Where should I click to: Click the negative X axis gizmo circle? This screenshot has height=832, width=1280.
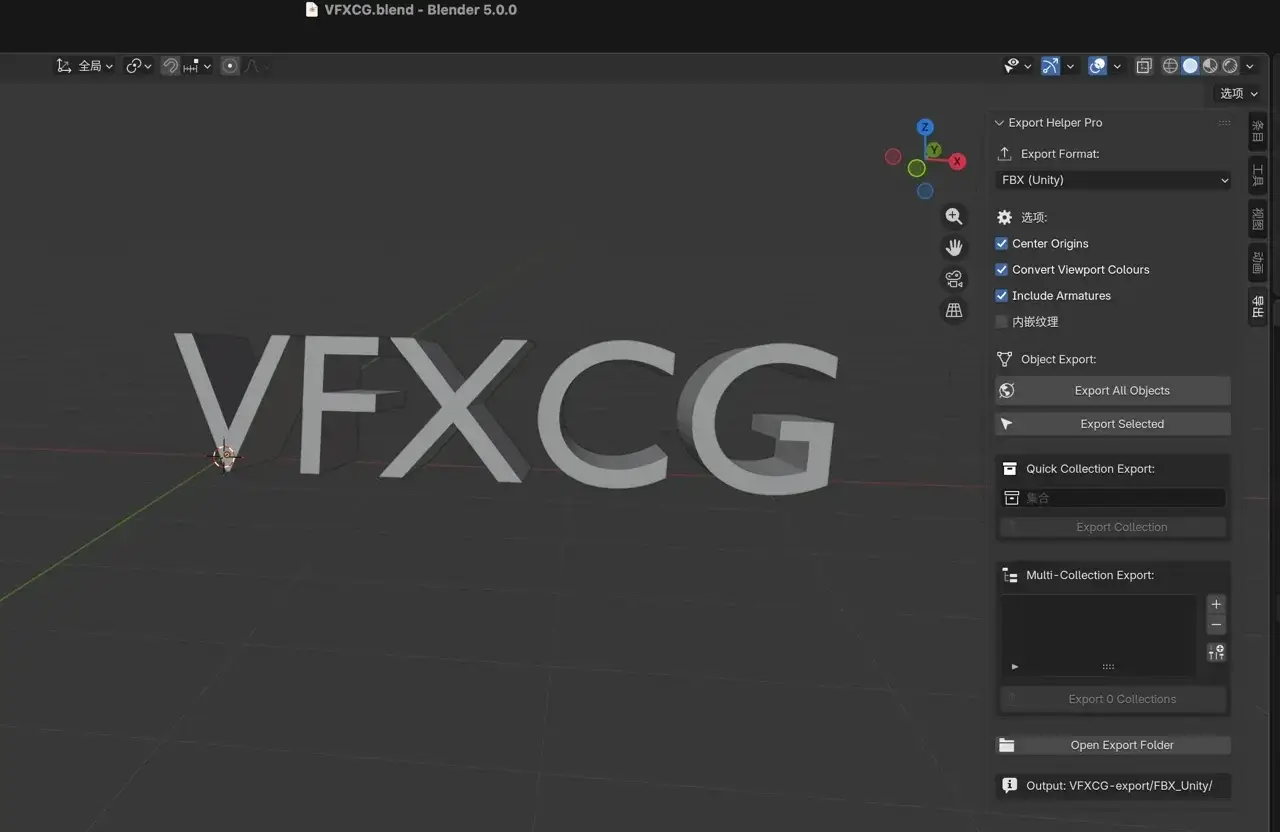pyautogui.click(x=893, y=156)
